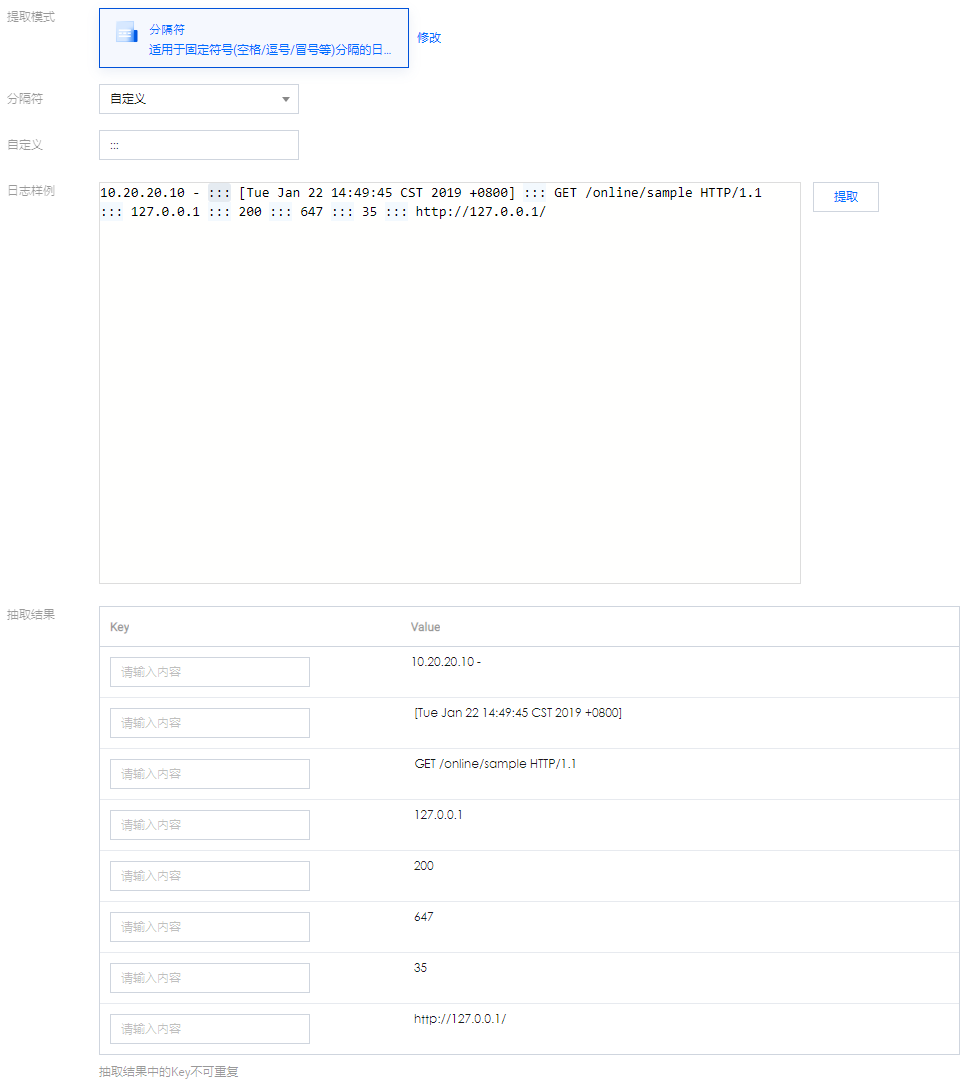This screenshot has width=970, height=1091.
Task: Click inside the 日志样例 log sample textarea
Action: coord(449,400)
